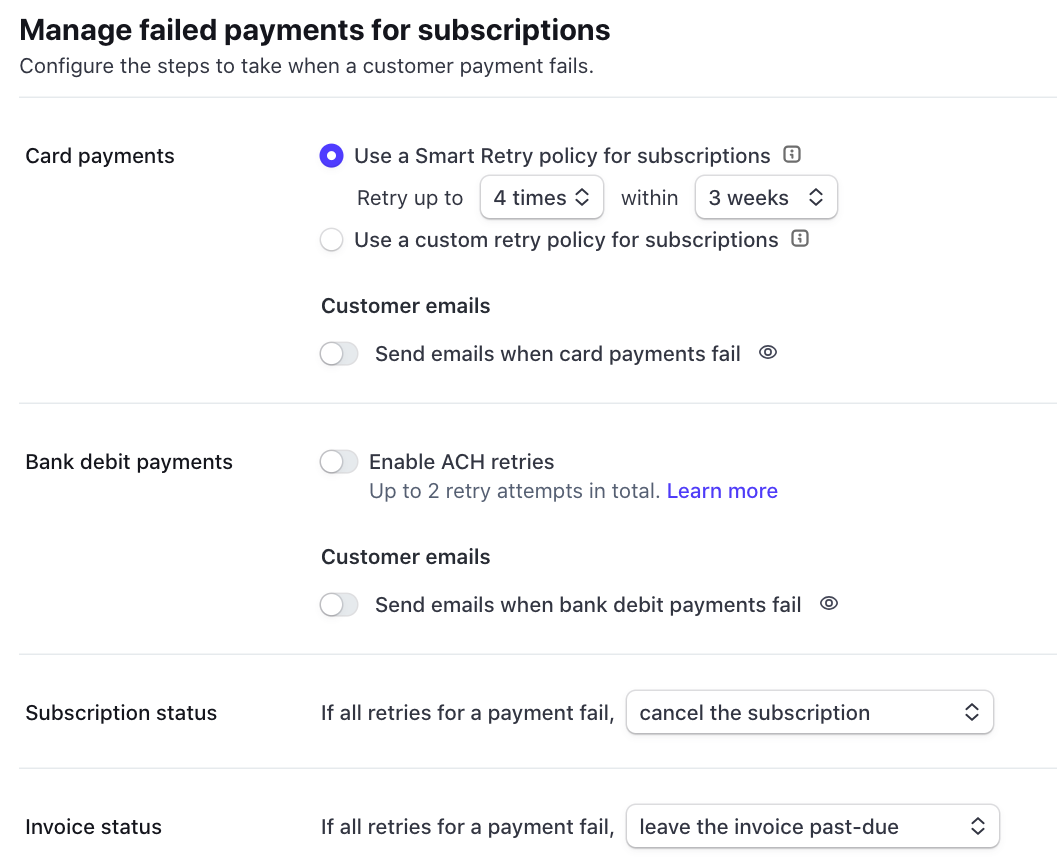Click the "Bank debit payments" row label
The image size is (1057, 867).
tap(129, 461)
